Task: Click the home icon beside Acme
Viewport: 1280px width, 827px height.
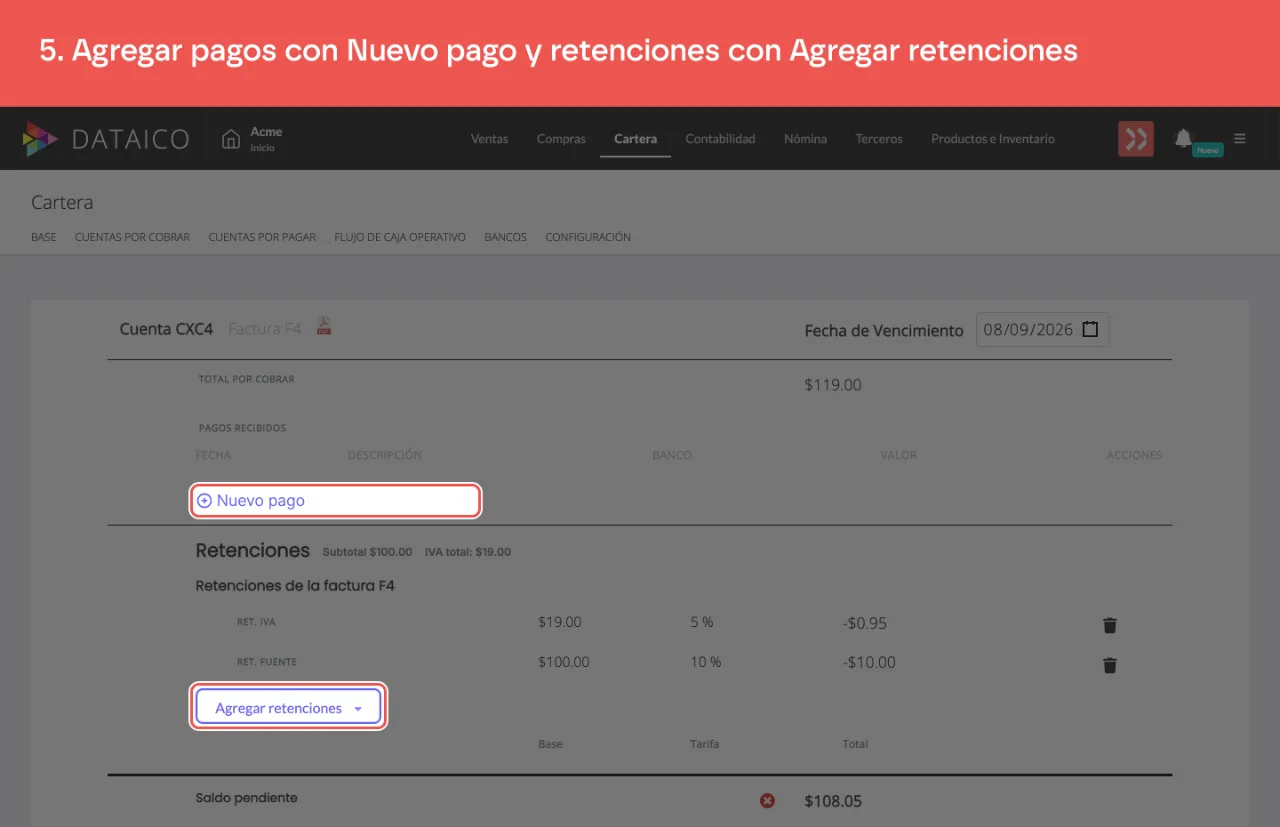Action: (x=231, y=139)
